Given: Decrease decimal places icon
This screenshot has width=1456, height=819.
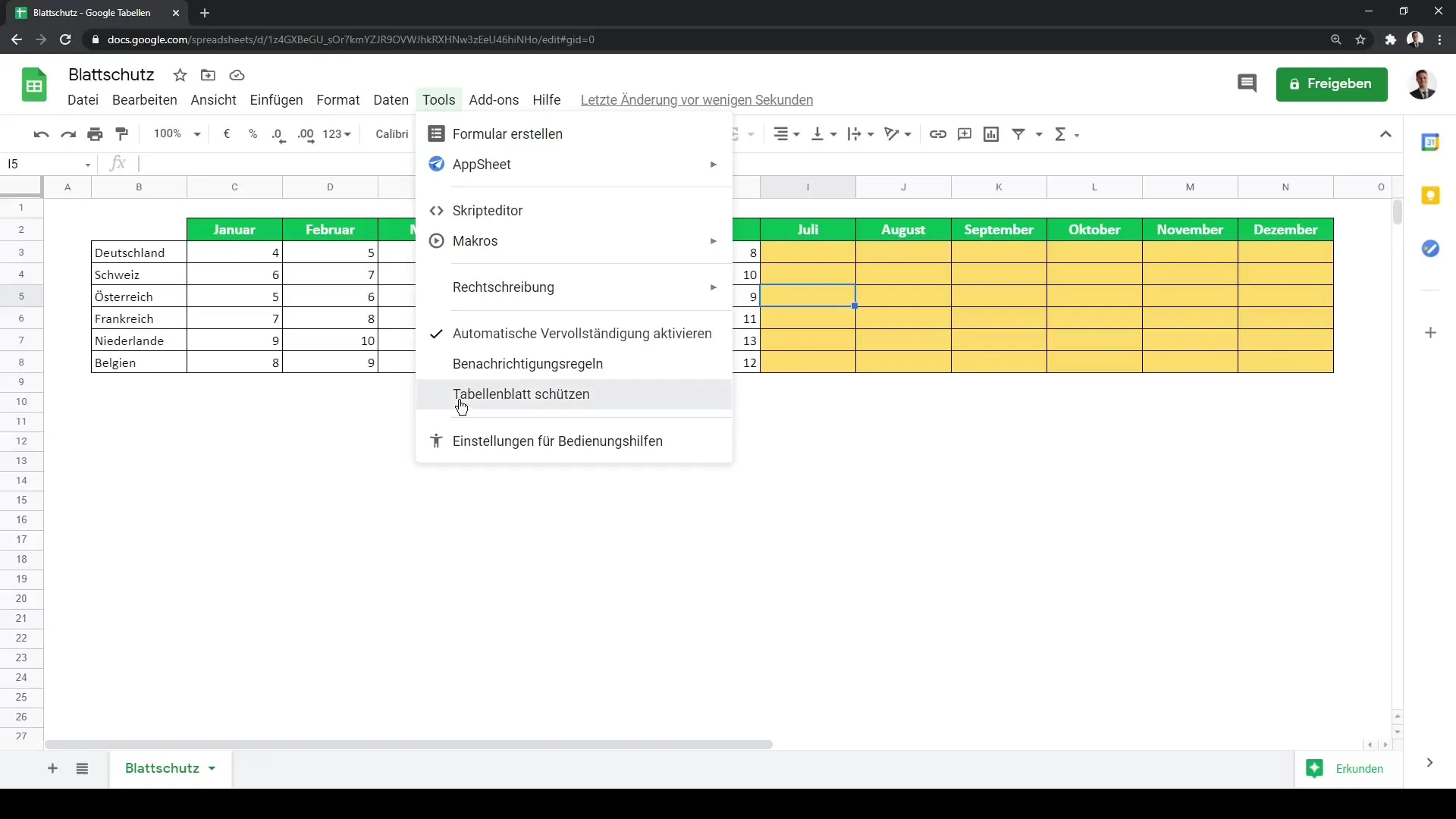Looking at the screenshot, I should 279,135.
